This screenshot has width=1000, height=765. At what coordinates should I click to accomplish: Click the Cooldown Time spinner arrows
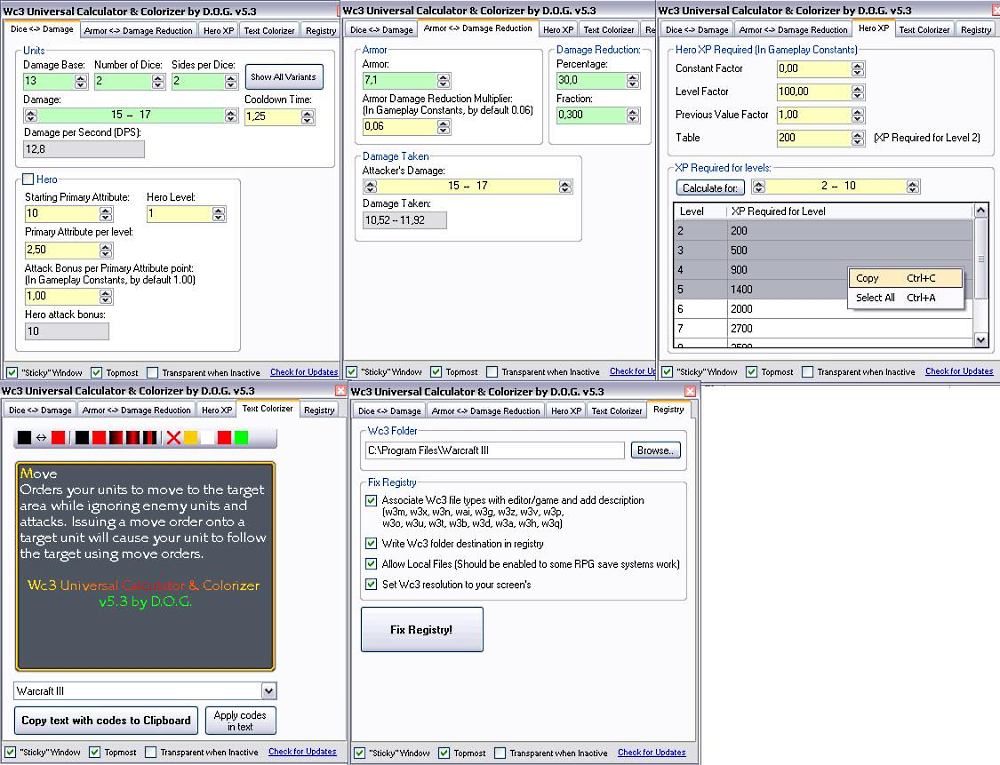(x=308, y=117)
